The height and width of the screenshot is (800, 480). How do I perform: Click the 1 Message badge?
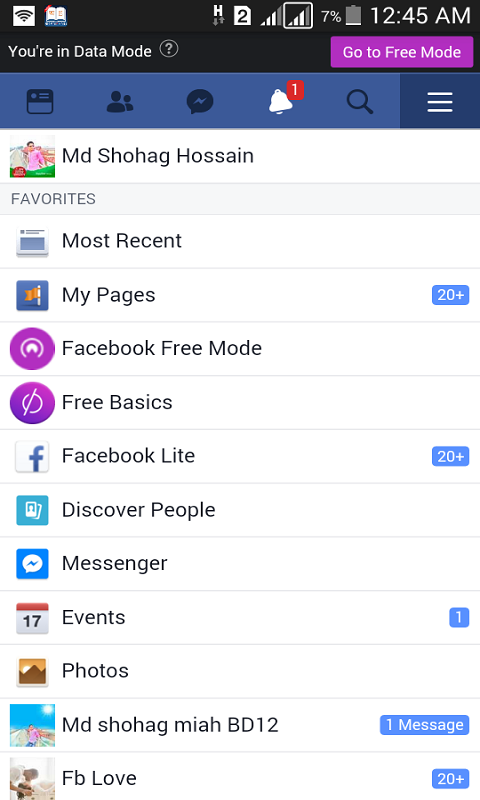click(424, 725)
